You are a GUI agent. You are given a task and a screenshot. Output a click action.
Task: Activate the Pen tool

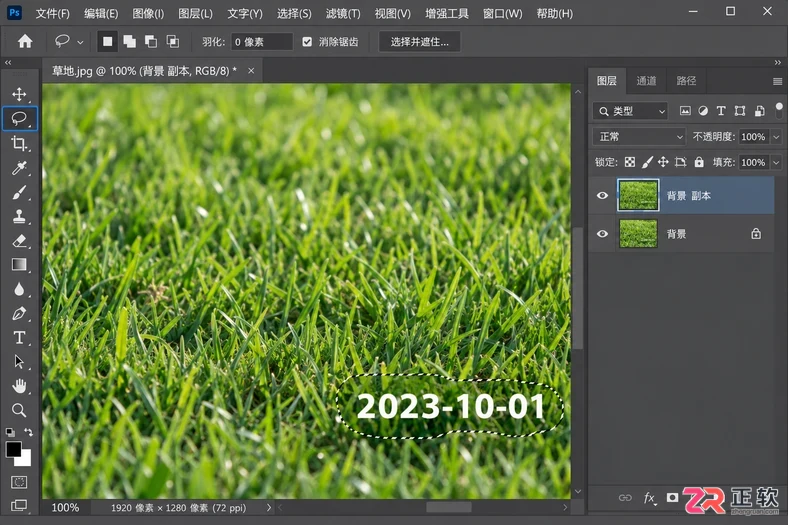click(x=19, y=313)
